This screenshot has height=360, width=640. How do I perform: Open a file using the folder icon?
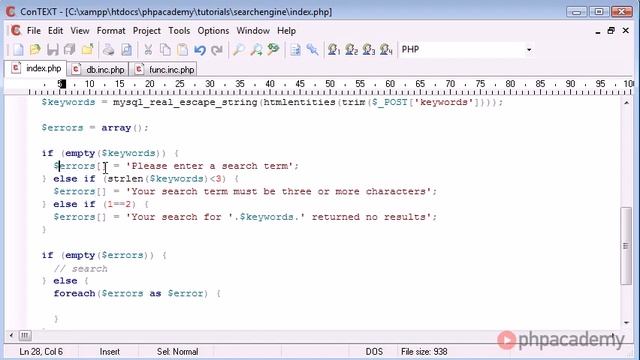point(35,50)
